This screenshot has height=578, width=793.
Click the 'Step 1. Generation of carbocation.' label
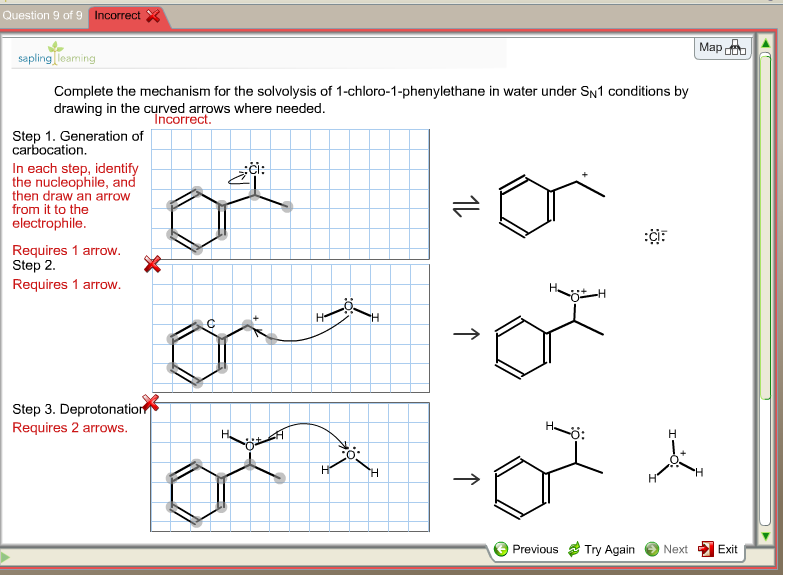coord(78,143)
